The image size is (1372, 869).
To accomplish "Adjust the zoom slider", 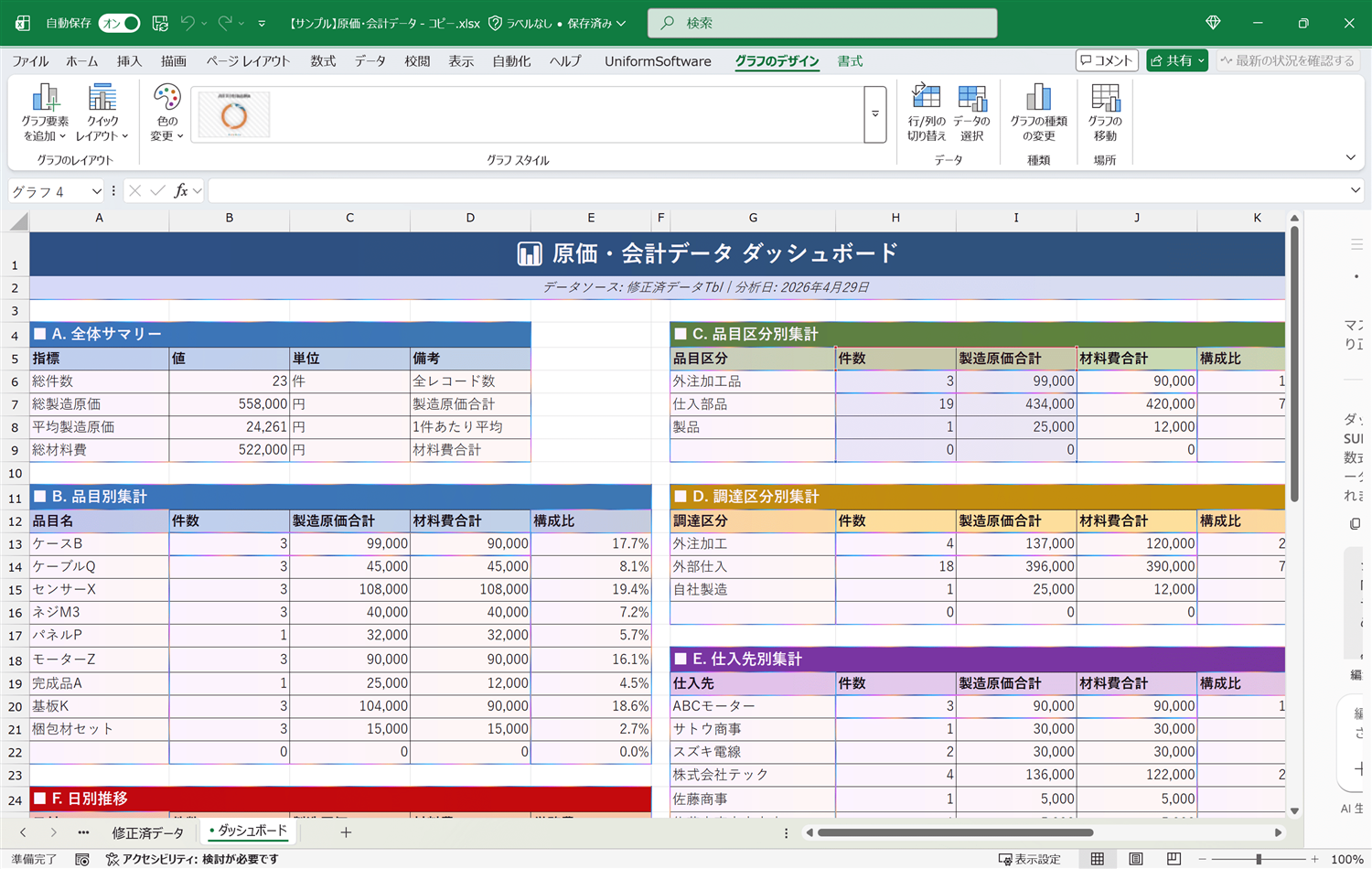I will click(x=1259, y=859).
